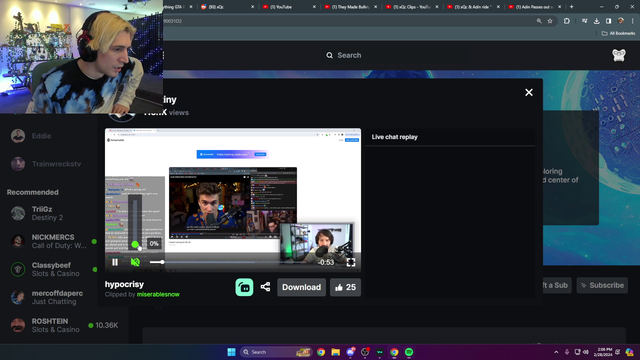Click the zoom magnifier icon in address bar
Image resolution: width=640 pixels, height=360 pixels.
[x=539, y=21]
